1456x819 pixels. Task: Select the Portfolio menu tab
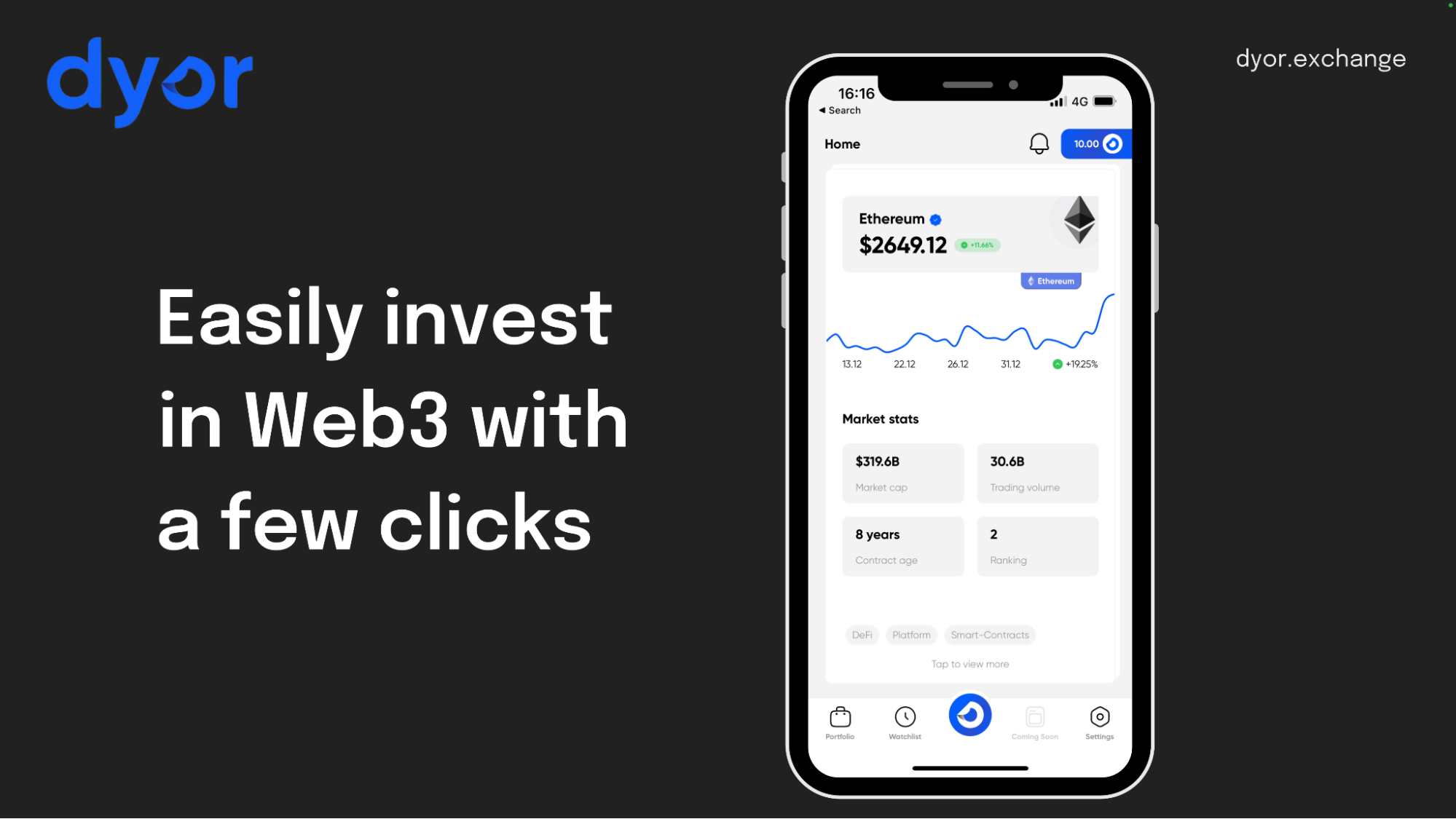(x=840, y=720)
